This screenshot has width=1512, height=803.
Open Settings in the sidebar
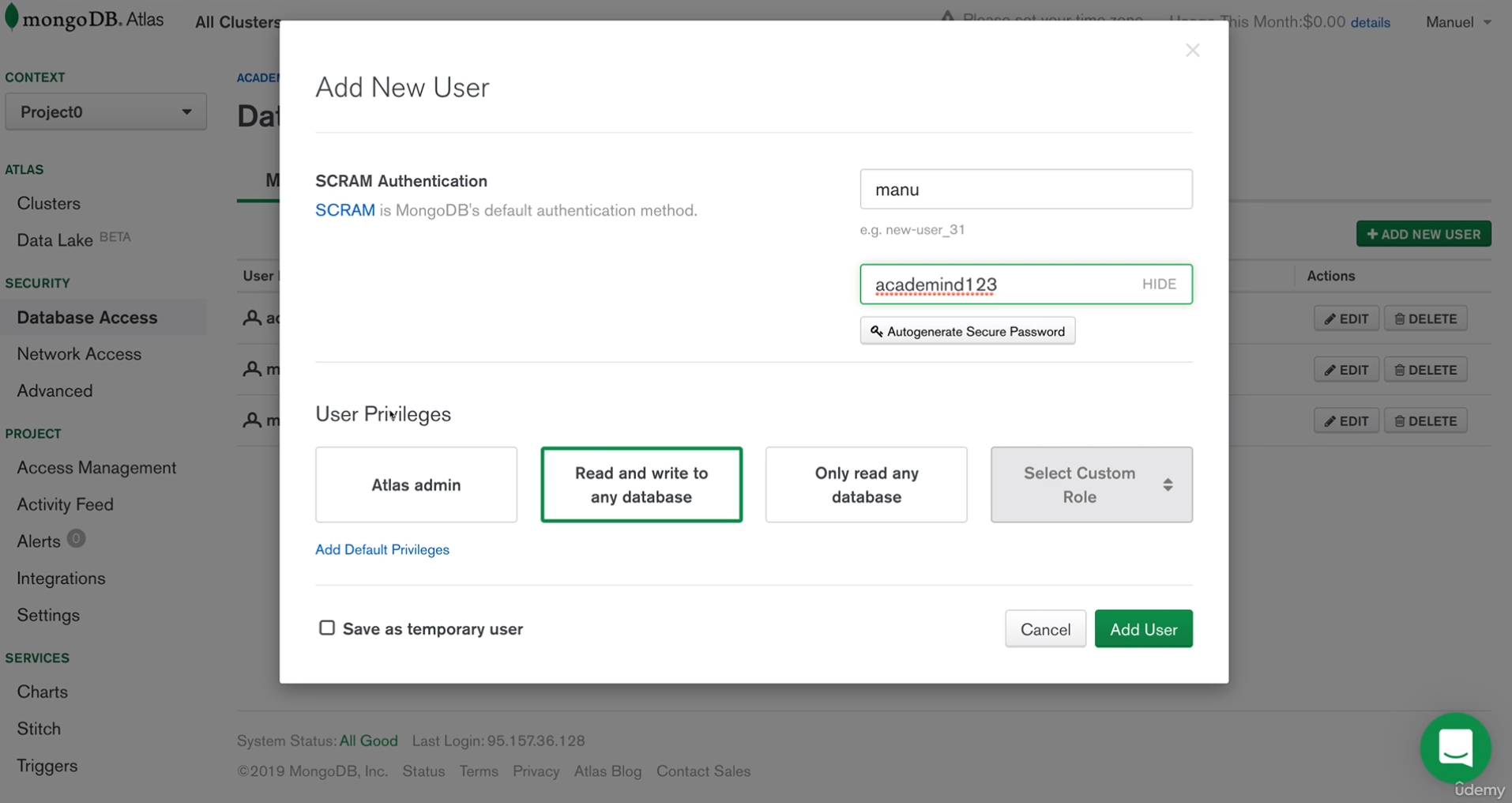[x=48, y=615]
